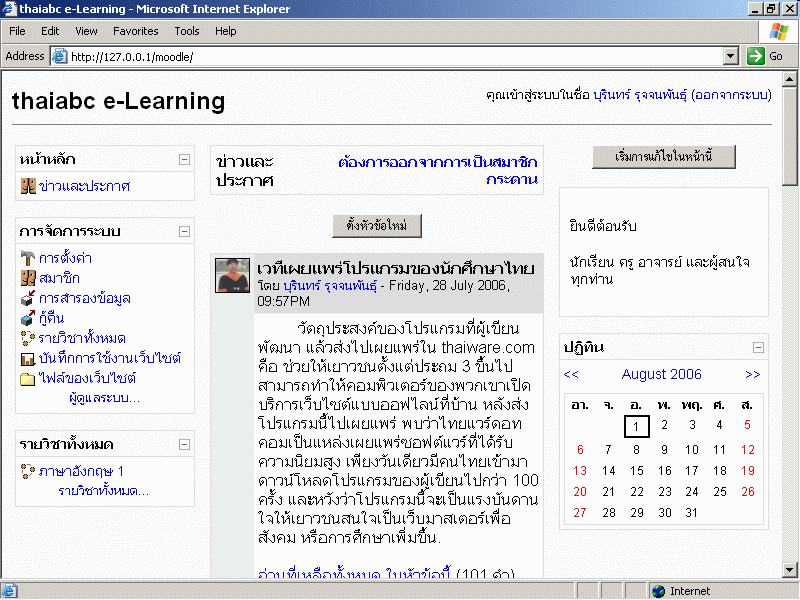800x600 pixels.
Task: Collapse the main menu block
Action: pyautogui.click(x=184, y=159)
